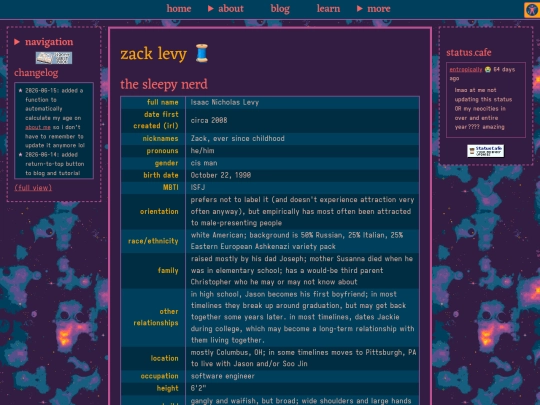Click the crying emoji in status
The height and width of the screenshot is (405, 540).
tap(488, 70)
